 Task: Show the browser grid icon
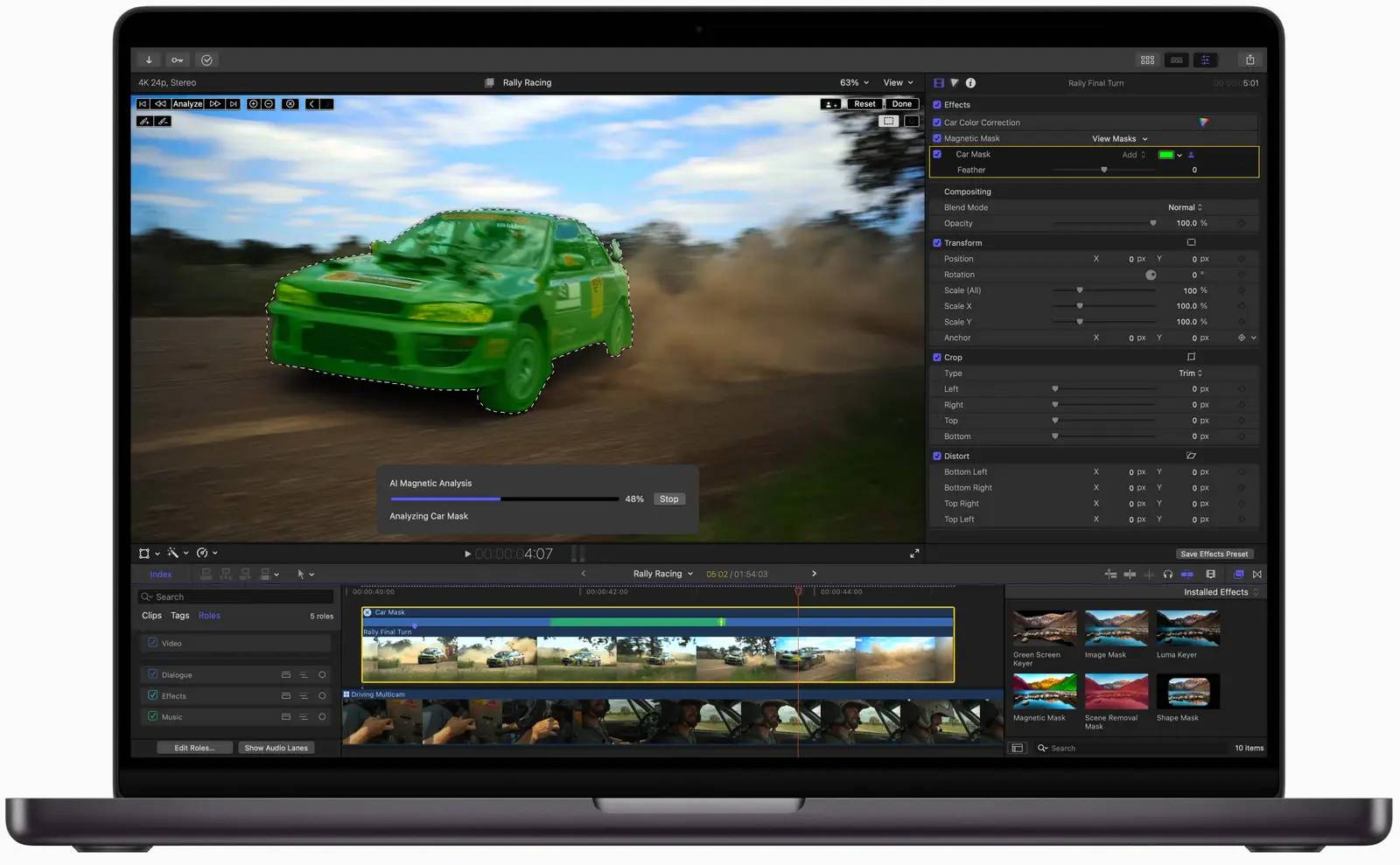(1147, 59)
